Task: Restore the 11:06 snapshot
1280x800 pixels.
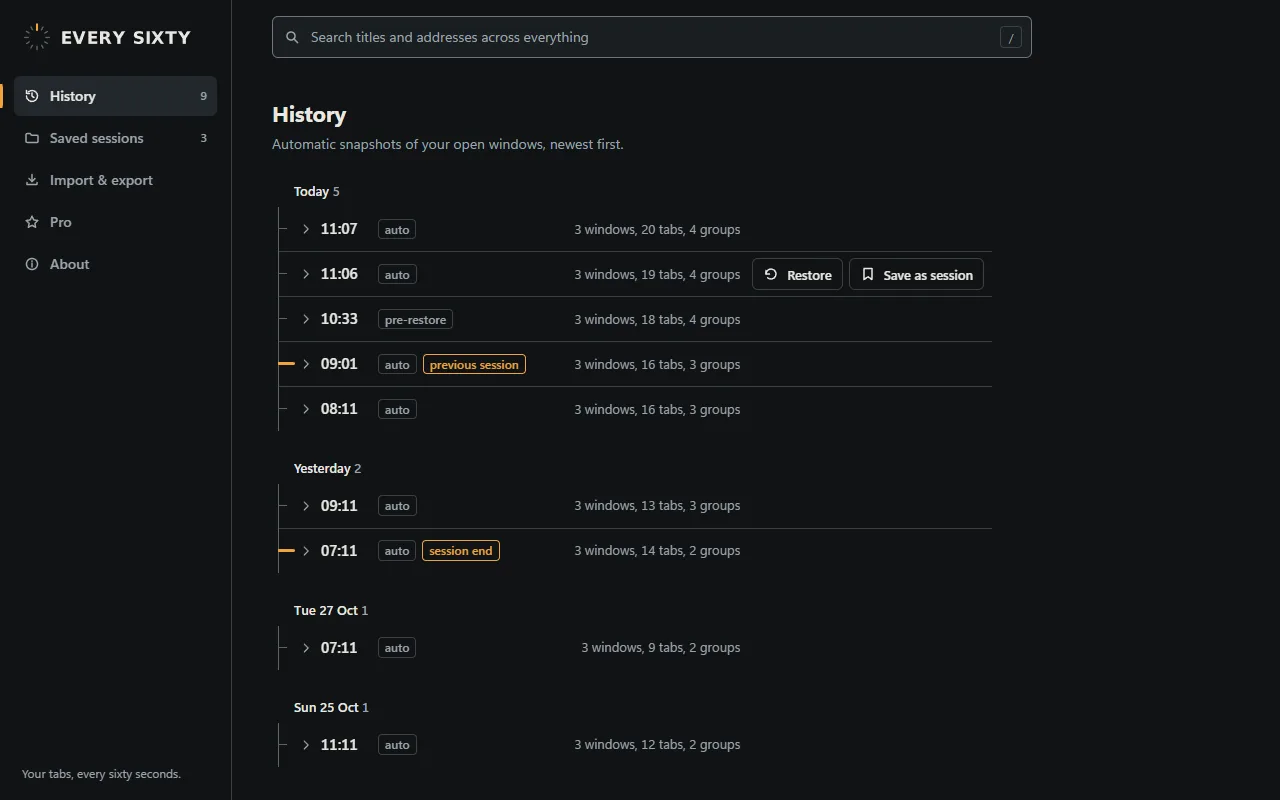Action: click(797, 274)
